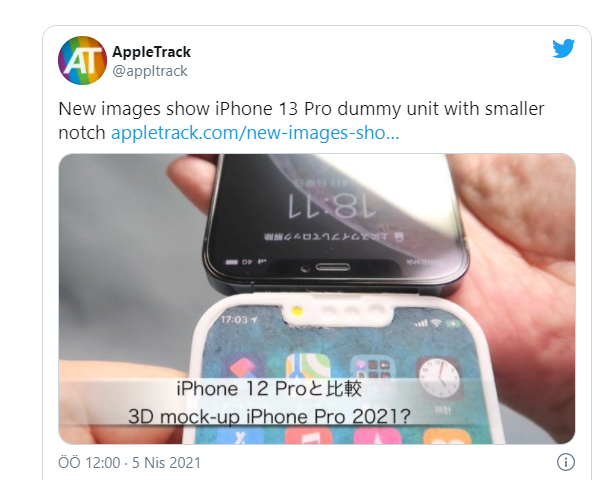The height and width of the screenshot is (480, 606).
Task: Click the 17:03 time on mock-up screen
Action: 234,320
